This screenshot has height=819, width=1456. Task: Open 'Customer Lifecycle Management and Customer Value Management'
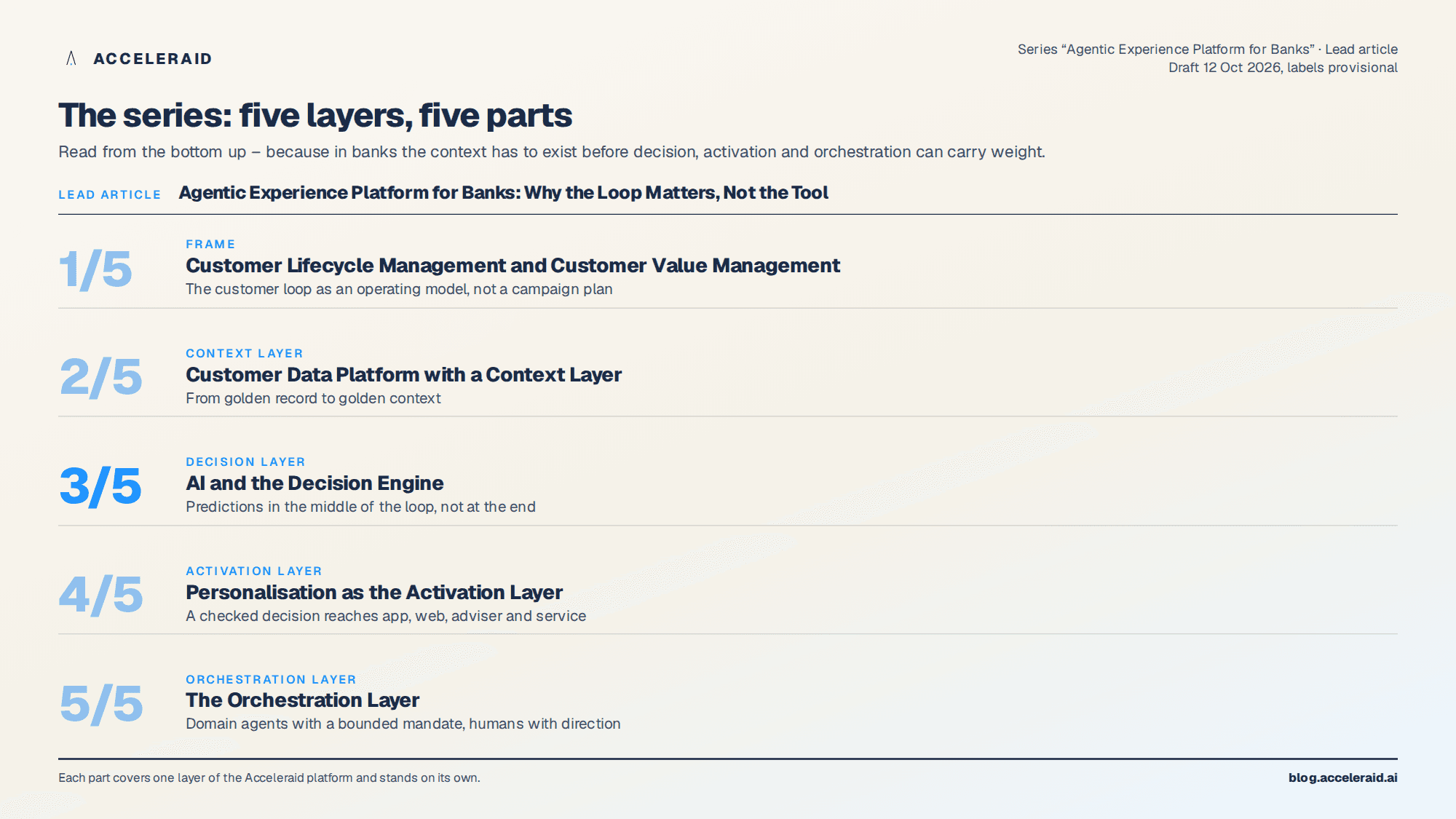pos(513,266)
